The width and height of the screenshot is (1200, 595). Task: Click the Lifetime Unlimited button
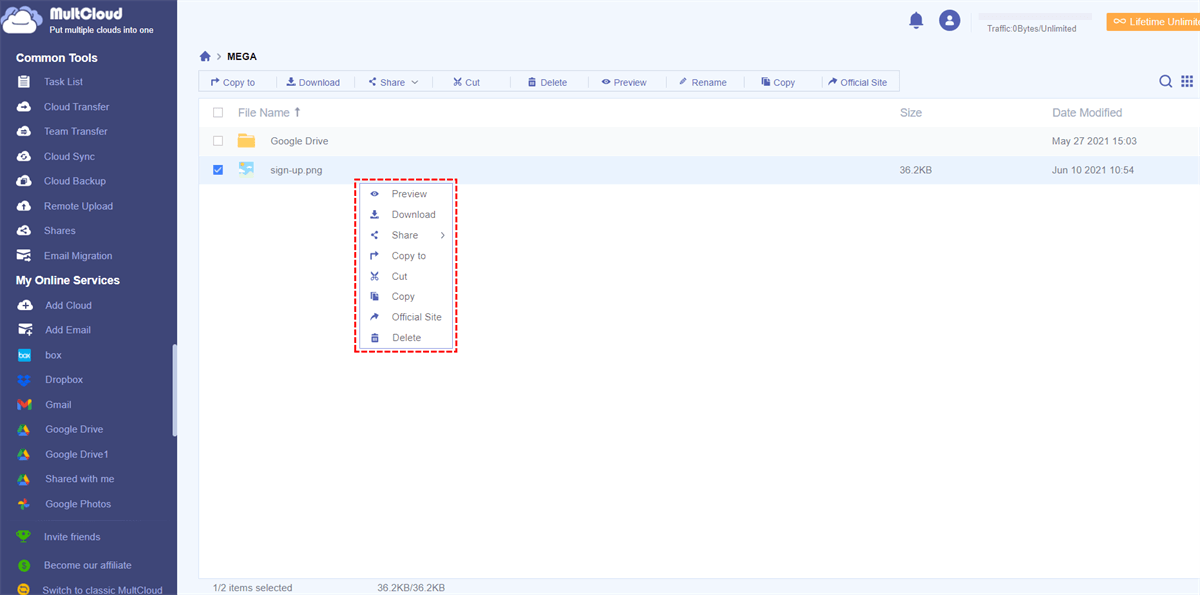(1153, 21)
